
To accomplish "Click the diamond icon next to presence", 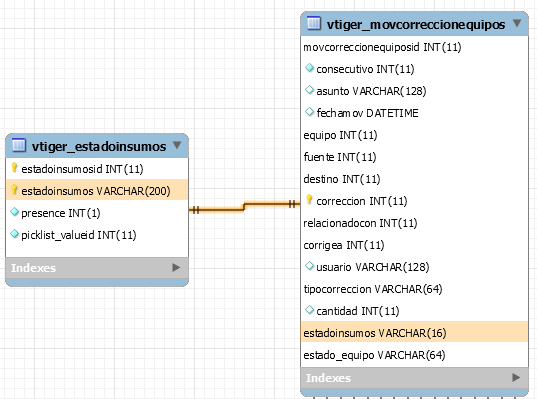I will [x=14, y=212].
